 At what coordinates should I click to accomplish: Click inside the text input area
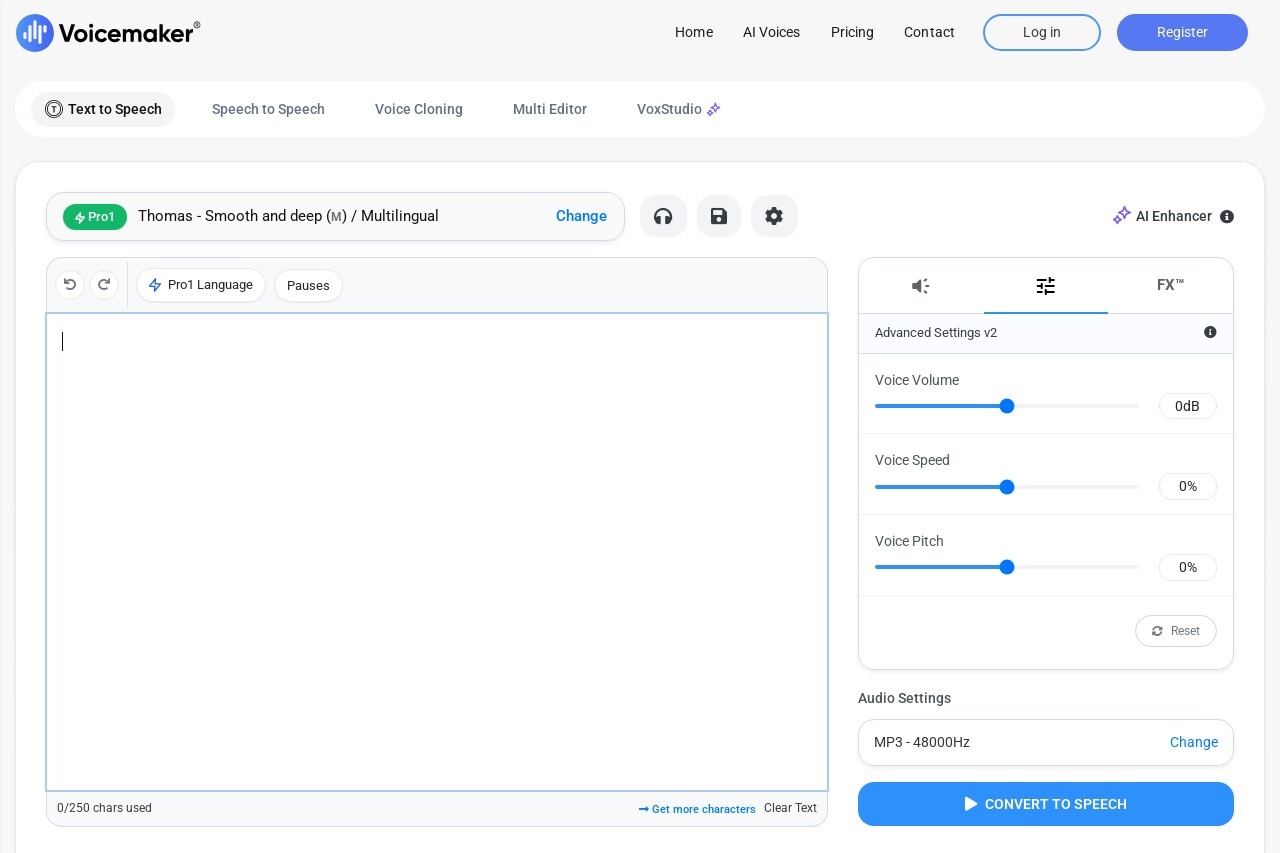(437, 550)
